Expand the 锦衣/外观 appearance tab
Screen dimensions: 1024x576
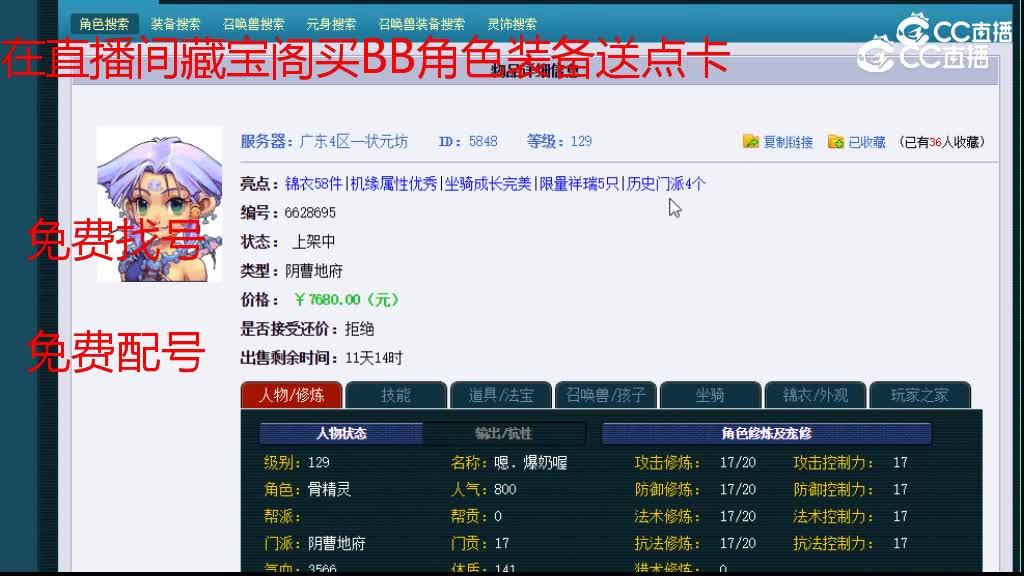[816, 395]
